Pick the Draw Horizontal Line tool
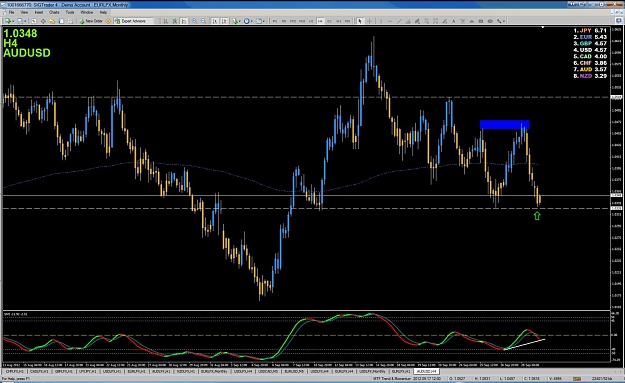 [x=390, y=21]
